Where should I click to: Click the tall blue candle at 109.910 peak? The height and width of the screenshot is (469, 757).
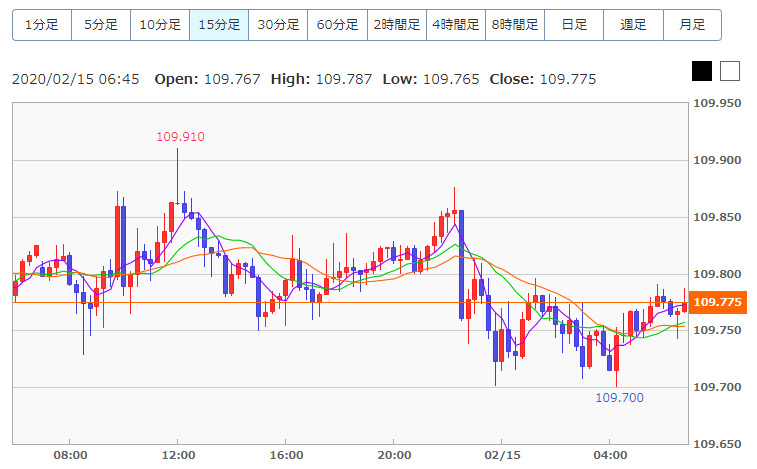177,176
